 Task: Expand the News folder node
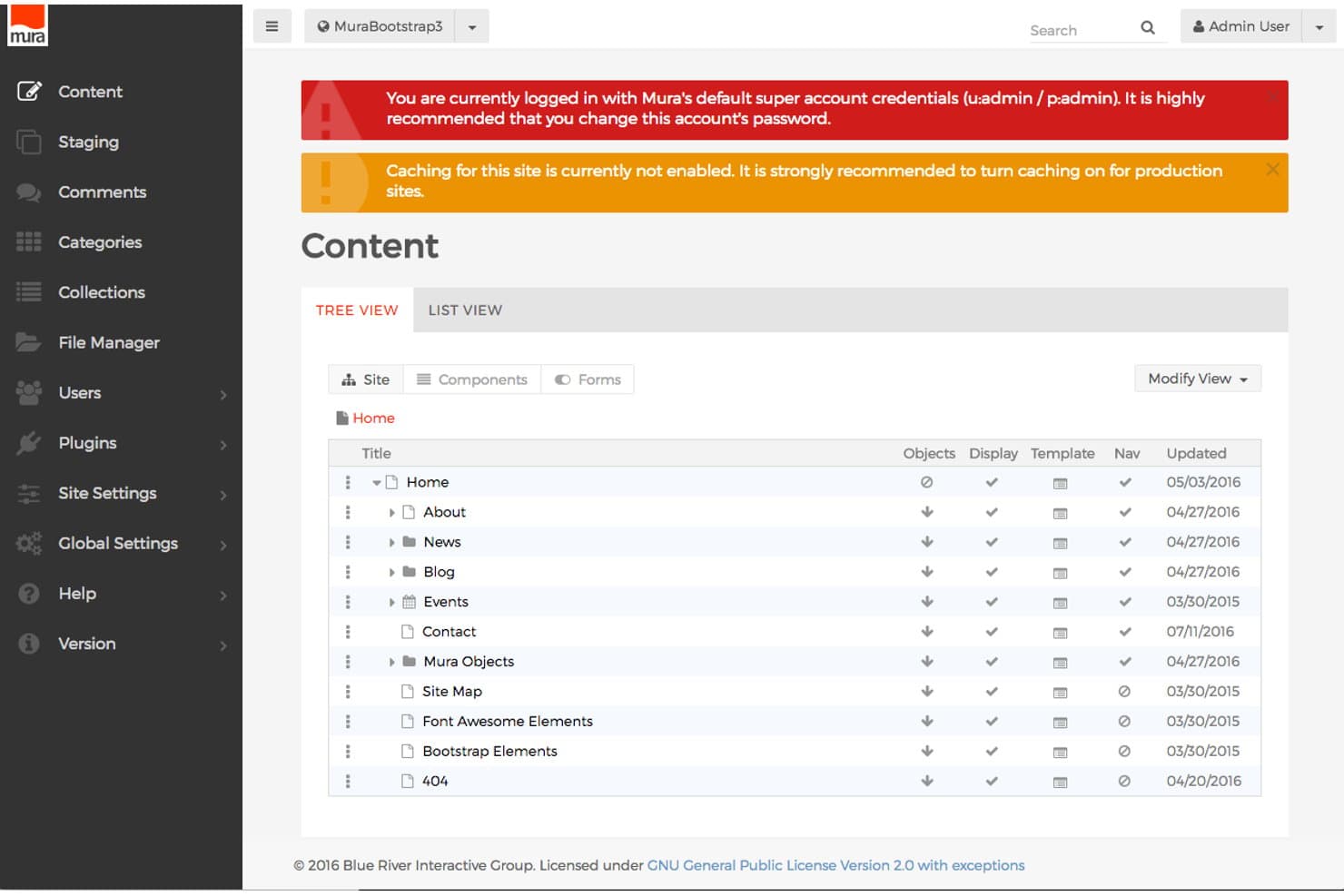point(391,543)
